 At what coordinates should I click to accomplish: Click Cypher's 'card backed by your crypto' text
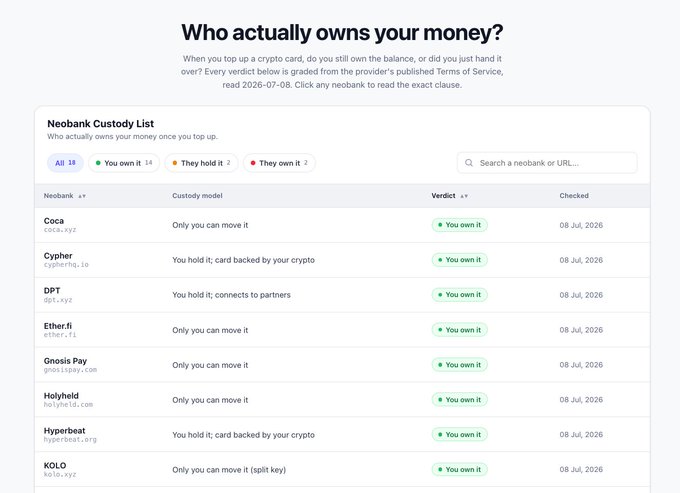click(x=265, y=260)
